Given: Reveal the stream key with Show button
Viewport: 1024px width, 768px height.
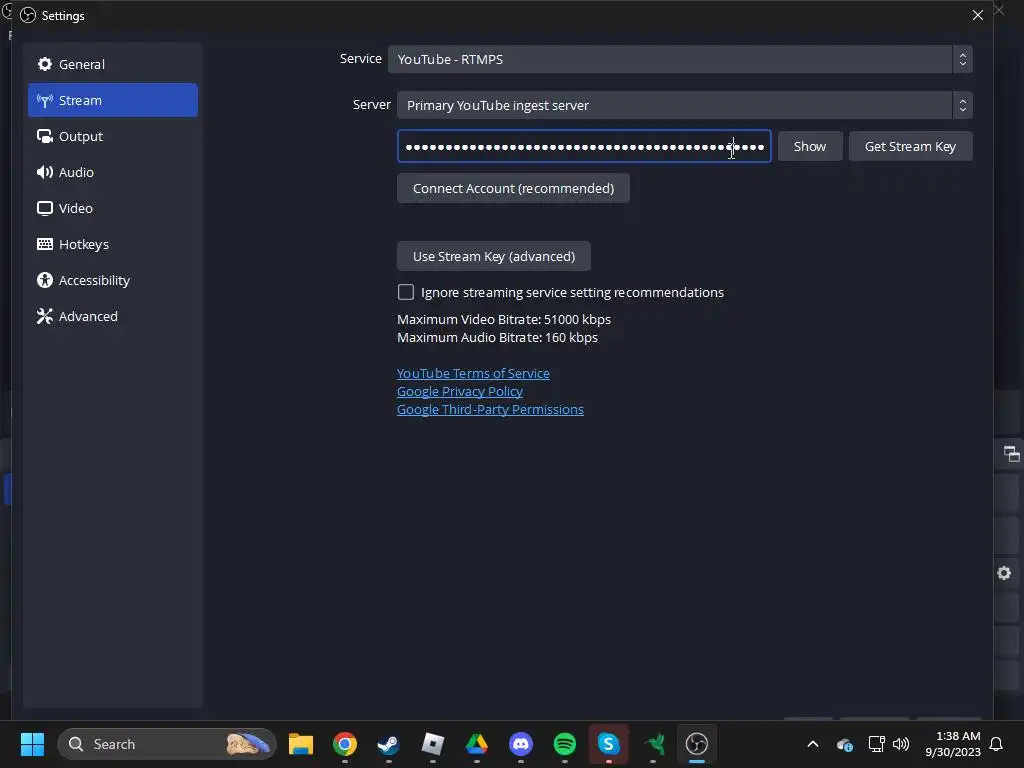Looking at the screenshot, I should pyautogui.click(x=810, y=146).
